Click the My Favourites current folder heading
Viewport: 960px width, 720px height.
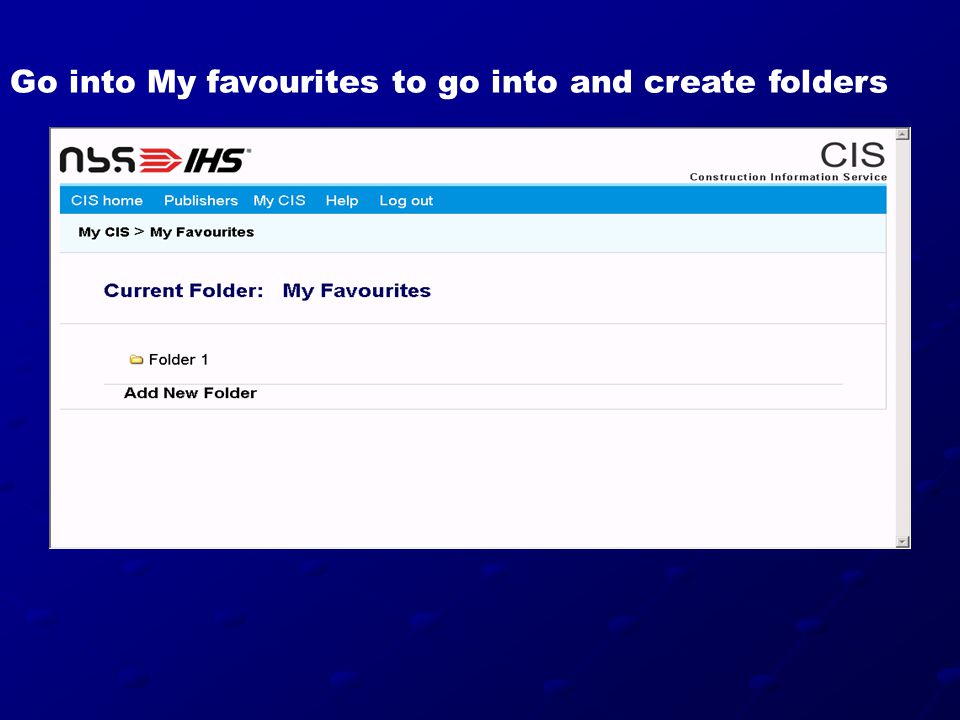(x=357, y=291)
